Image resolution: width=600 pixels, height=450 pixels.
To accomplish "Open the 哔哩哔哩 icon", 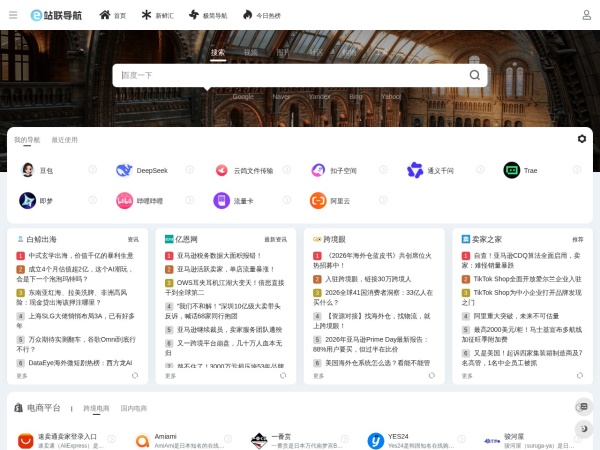I will pos(124,201).
